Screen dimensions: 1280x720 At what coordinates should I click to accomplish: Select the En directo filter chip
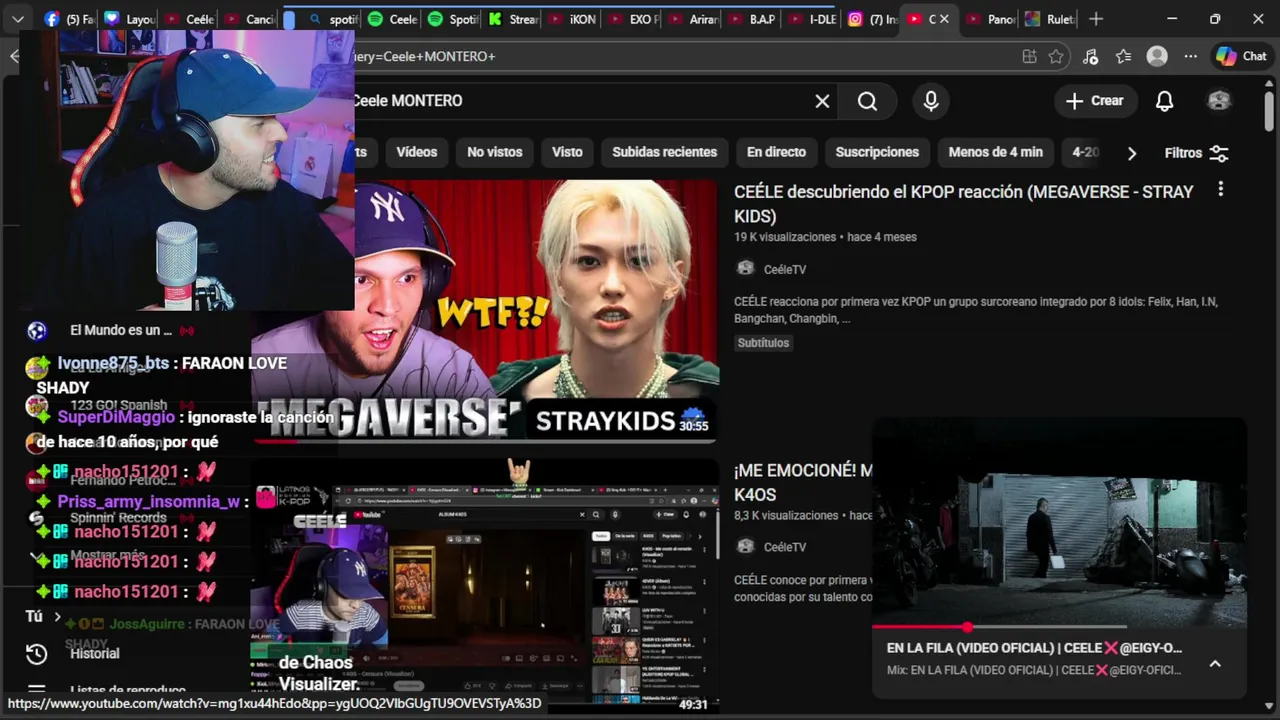click(x=776, y=152)
